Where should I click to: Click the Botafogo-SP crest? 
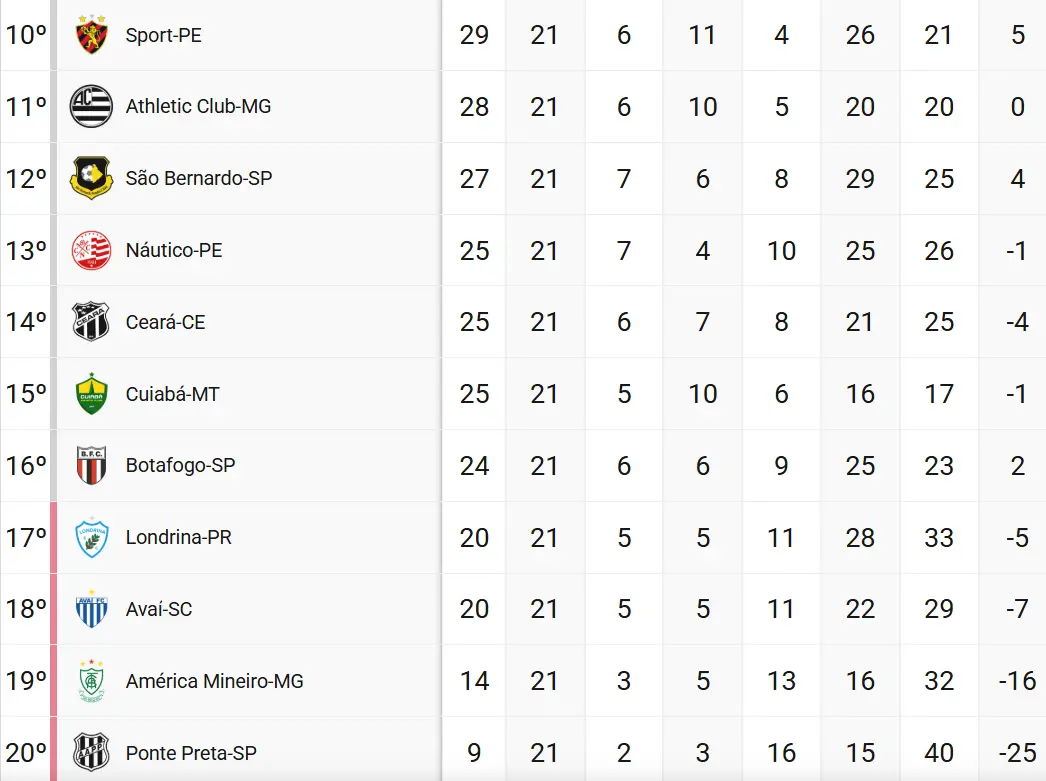pyautogui.click(x=91, y=466)
